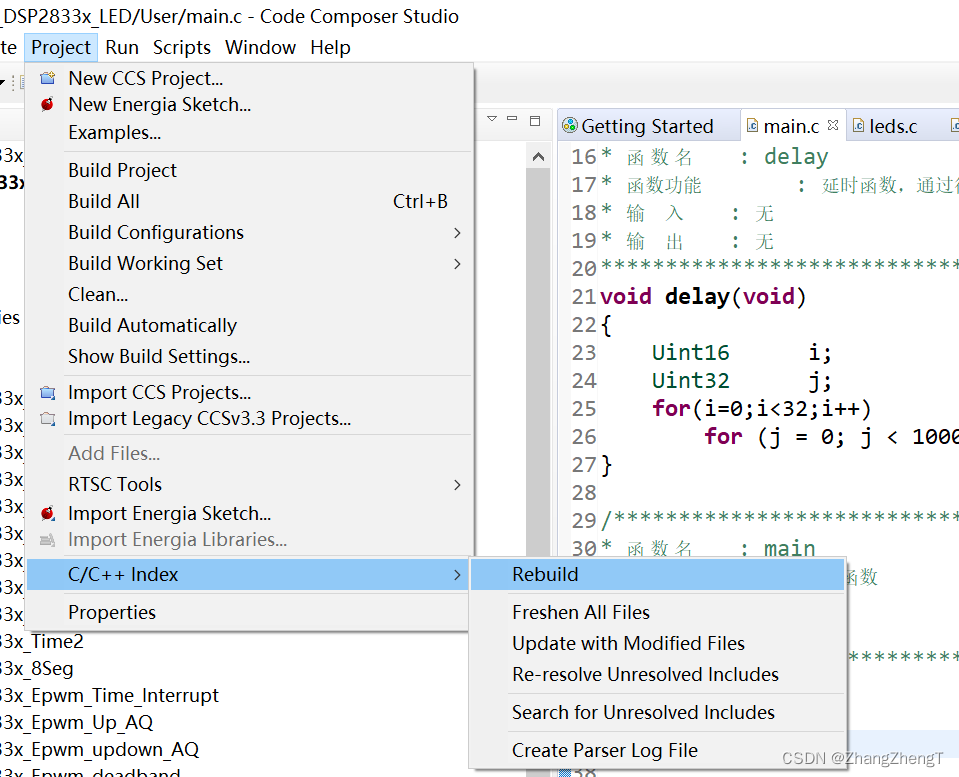Click the Import CCS Projects icon
Image resolution: width=959 pixels, height=777 pixels.
[46, 391]
